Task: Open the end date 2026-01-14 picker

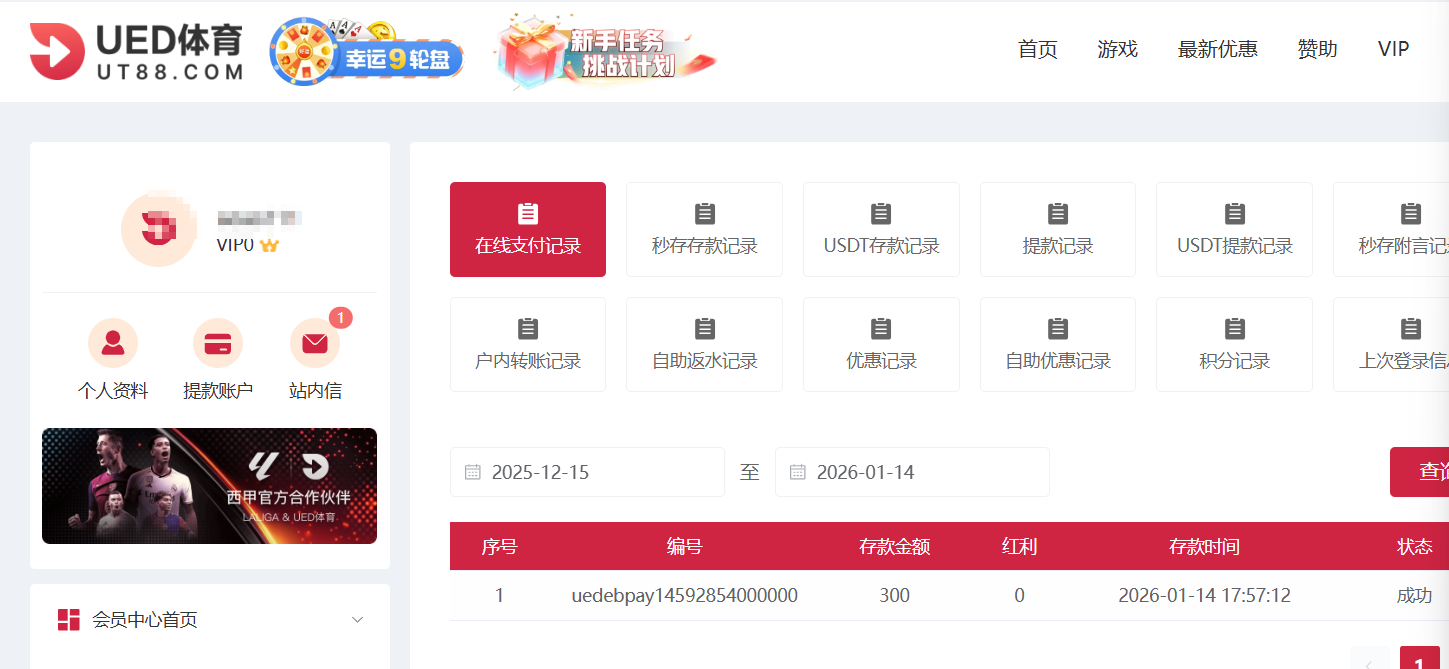Action: (911, 472)
